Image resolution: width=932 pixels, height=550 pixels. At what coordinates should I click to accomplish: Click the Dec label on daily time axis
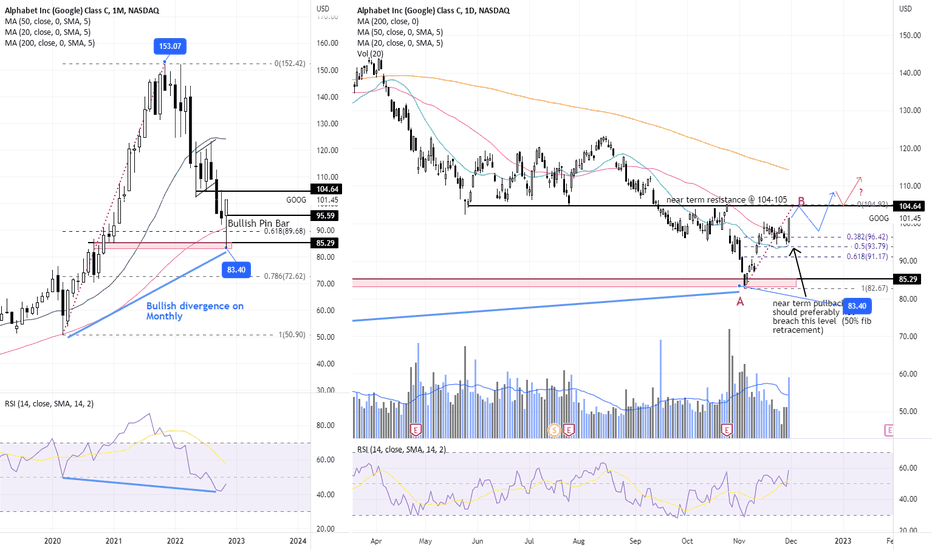click(x=791, y=541)
